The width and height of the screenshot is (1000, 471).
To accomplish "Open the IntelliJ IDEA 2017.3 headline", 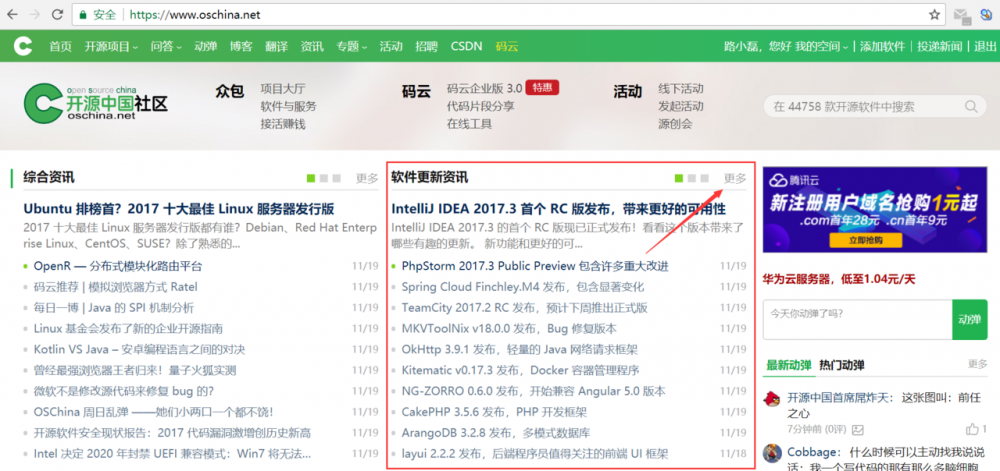I will [559, 208].
